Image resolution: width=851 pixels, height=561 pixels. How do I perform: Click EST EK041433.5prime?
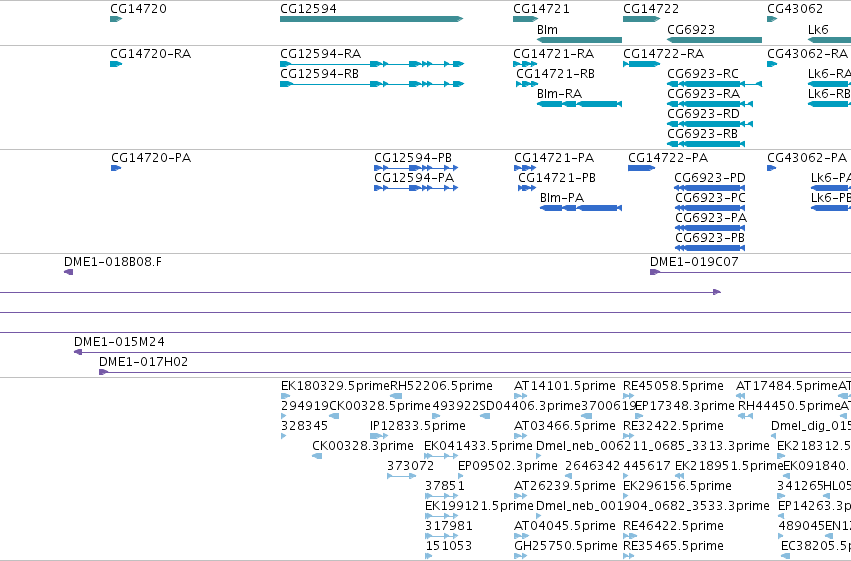pos(441,456)
